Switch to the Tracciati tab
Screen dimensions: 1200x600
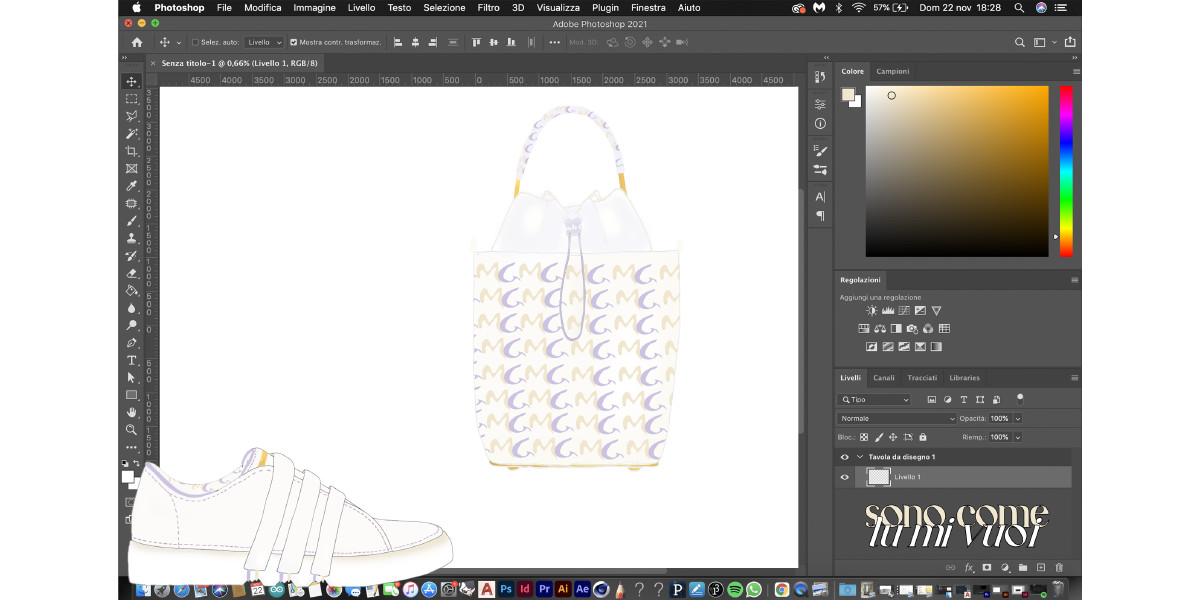coord(922,378)
